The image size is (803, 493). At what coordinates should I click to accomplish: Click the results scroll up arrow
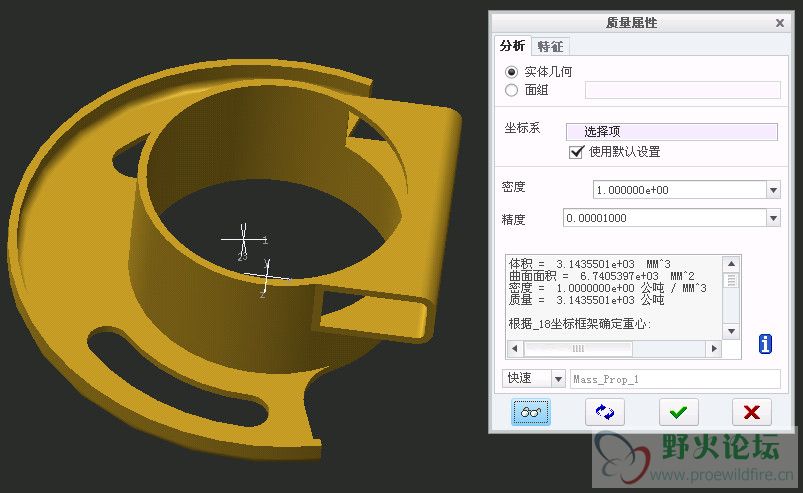(731, 264)
